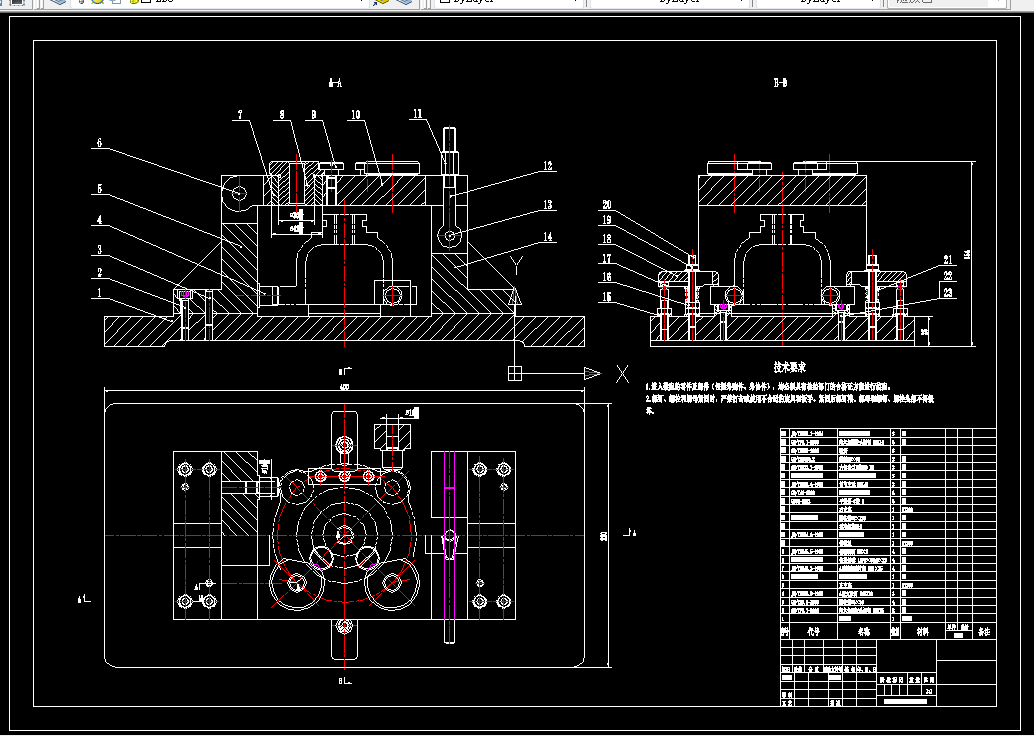Select the 备注 column header
This screenshot has width=1034, height=736.
point(983,632)
